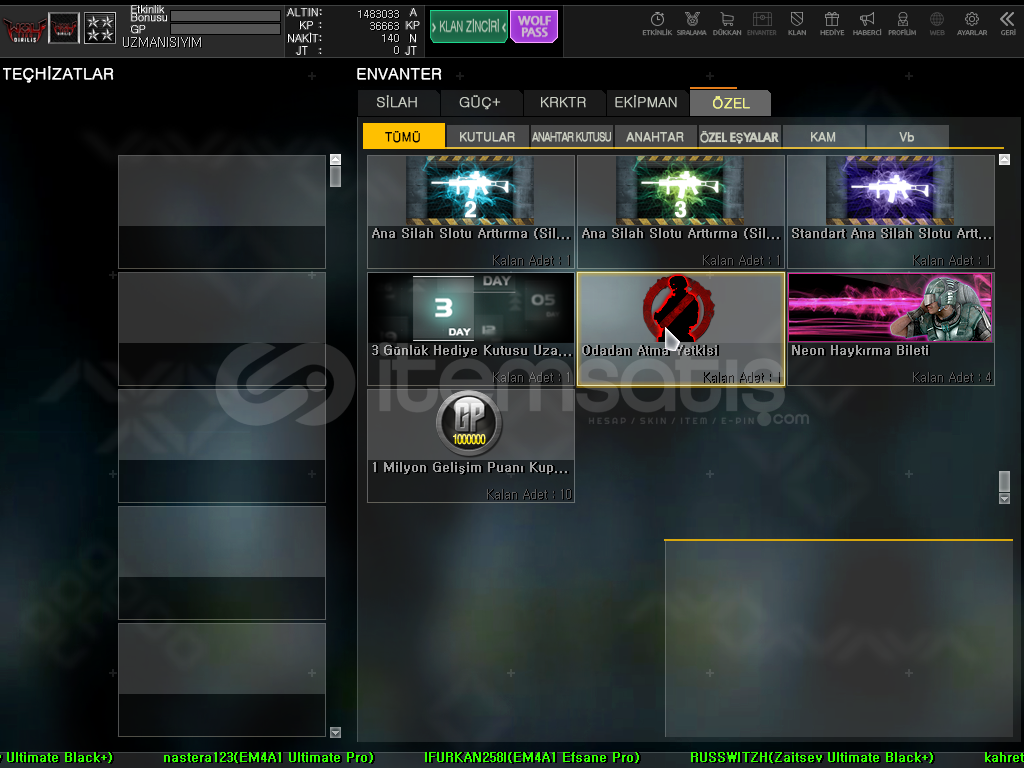The width and height of the screenshot is (1024, 768).
Task: Open the Etkinlik events icon
Action: [x=657, y=23]
